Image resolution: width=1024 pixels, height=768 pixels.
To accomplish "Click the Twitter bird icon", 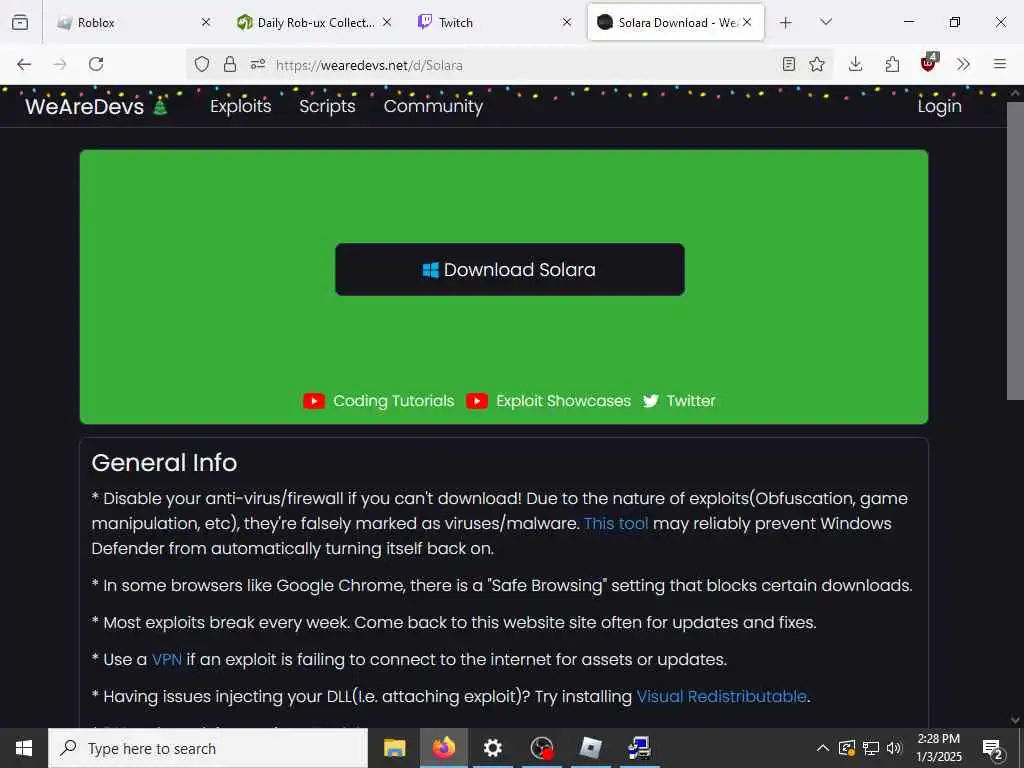I will tap(650, 401).
